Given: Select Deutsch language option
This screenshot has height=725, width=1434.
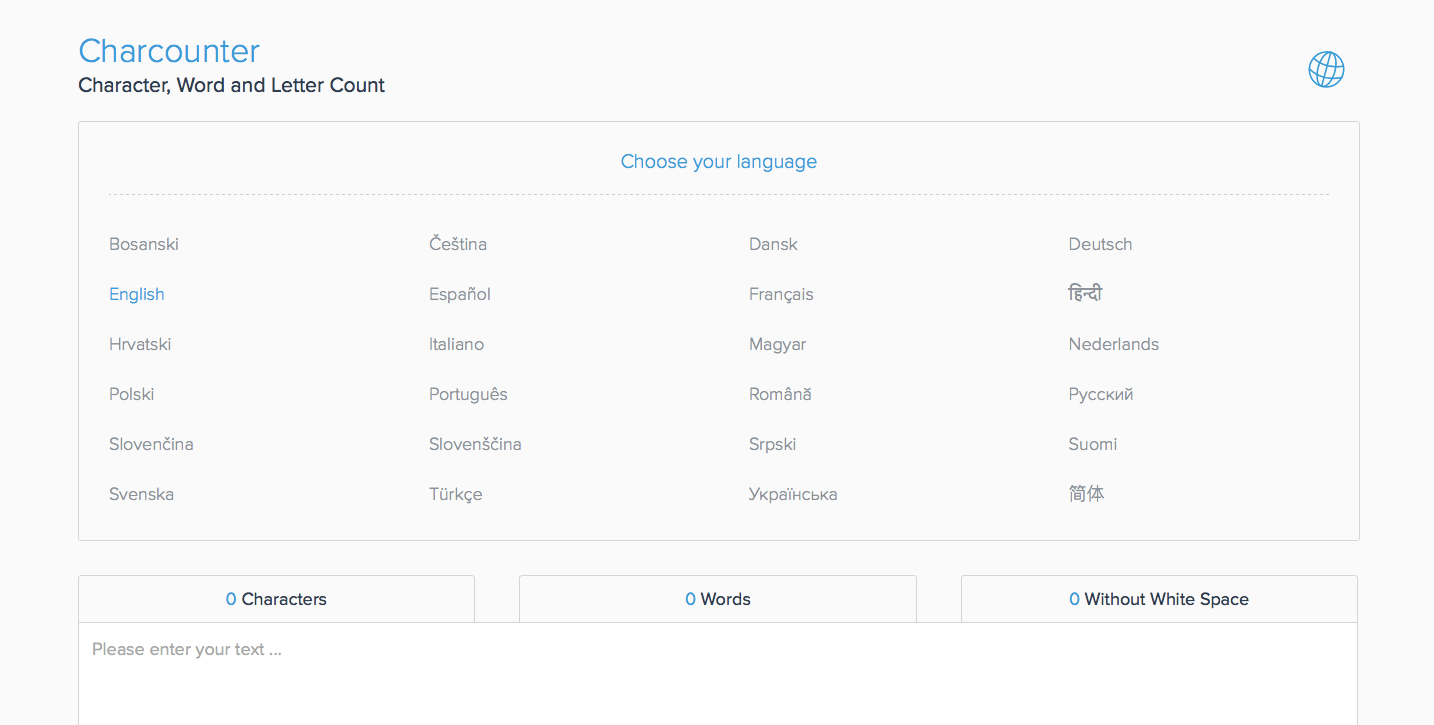Looking at the screenshot, I should coord(1100,244).
